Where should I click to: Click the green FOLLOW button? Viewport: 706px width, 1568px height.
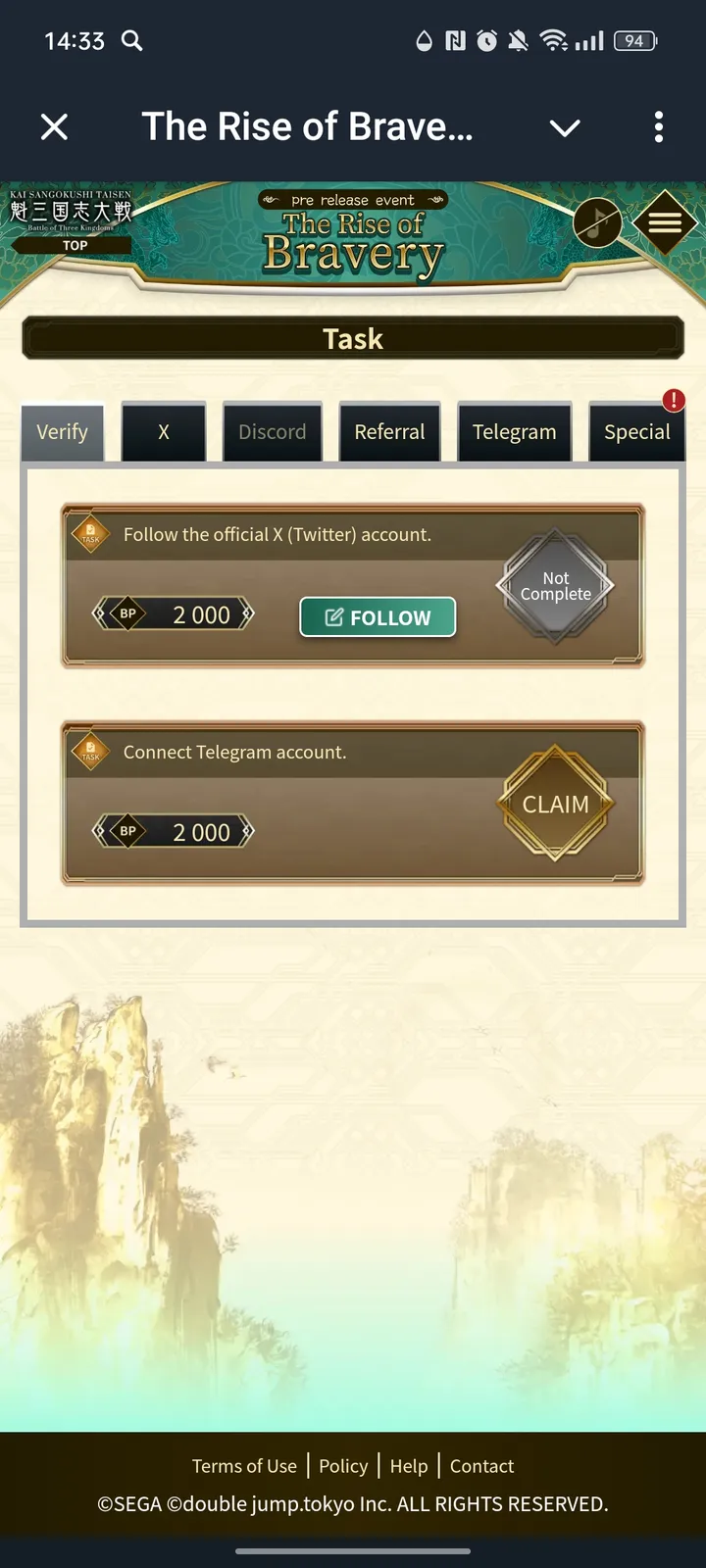point(378,617)
